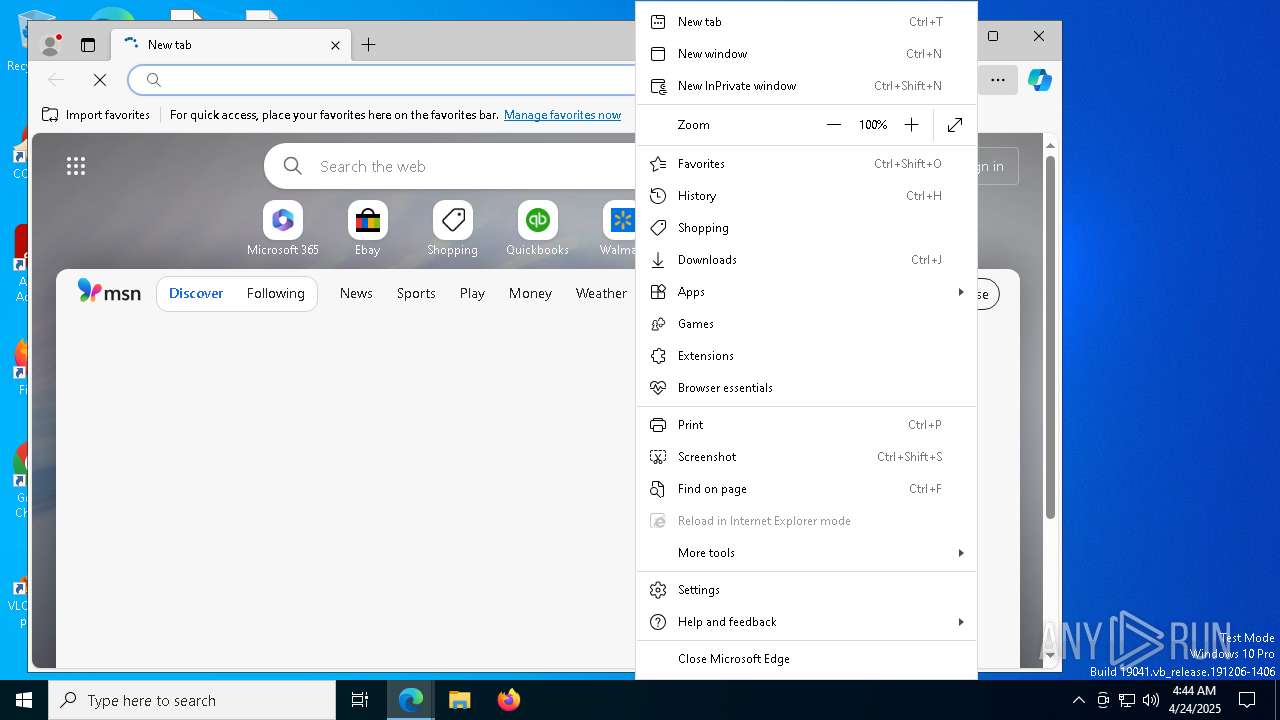Open Downloads from the menu
Image resolution: width=1280 pixels, height=720 pixels.
[806, 260]
